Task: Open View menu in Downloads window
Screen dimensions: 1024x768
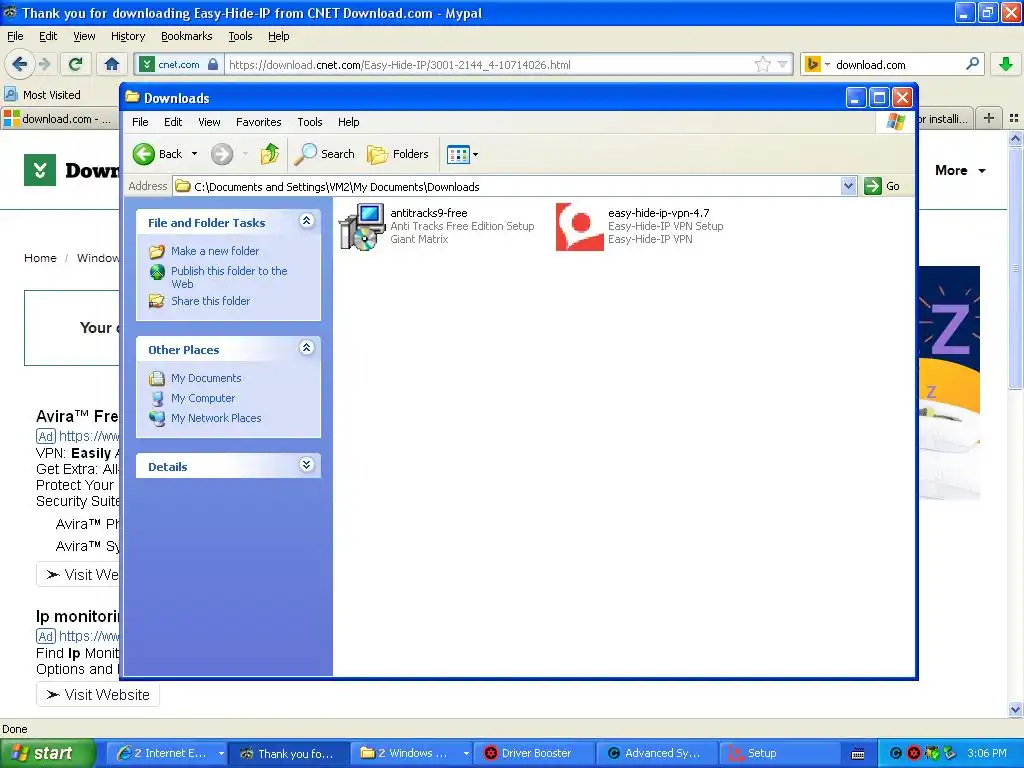Action: click(x=209, y=122)
